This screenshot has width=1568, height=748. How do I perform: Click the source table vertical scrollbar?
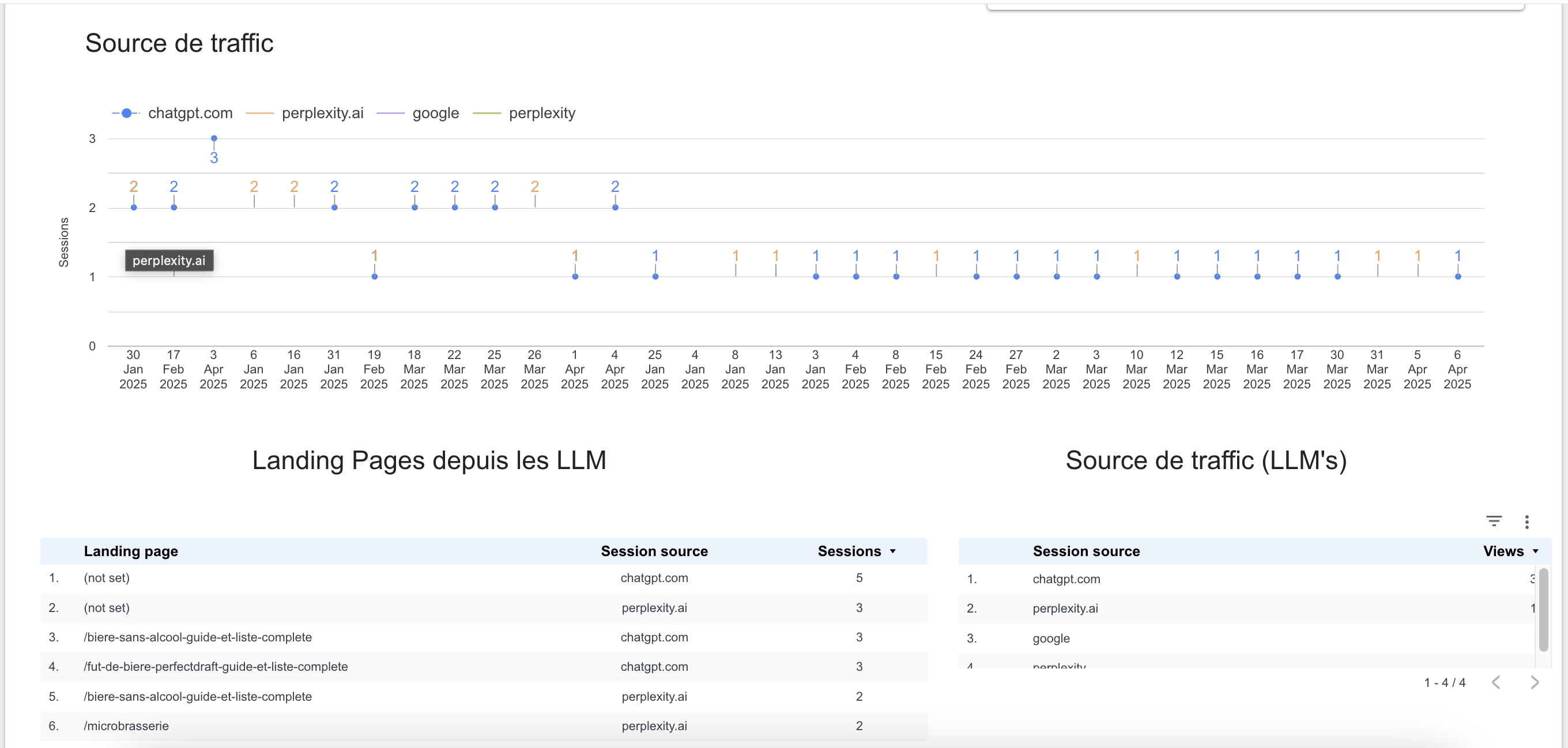pyautogui.click(x=1543, y=610)
